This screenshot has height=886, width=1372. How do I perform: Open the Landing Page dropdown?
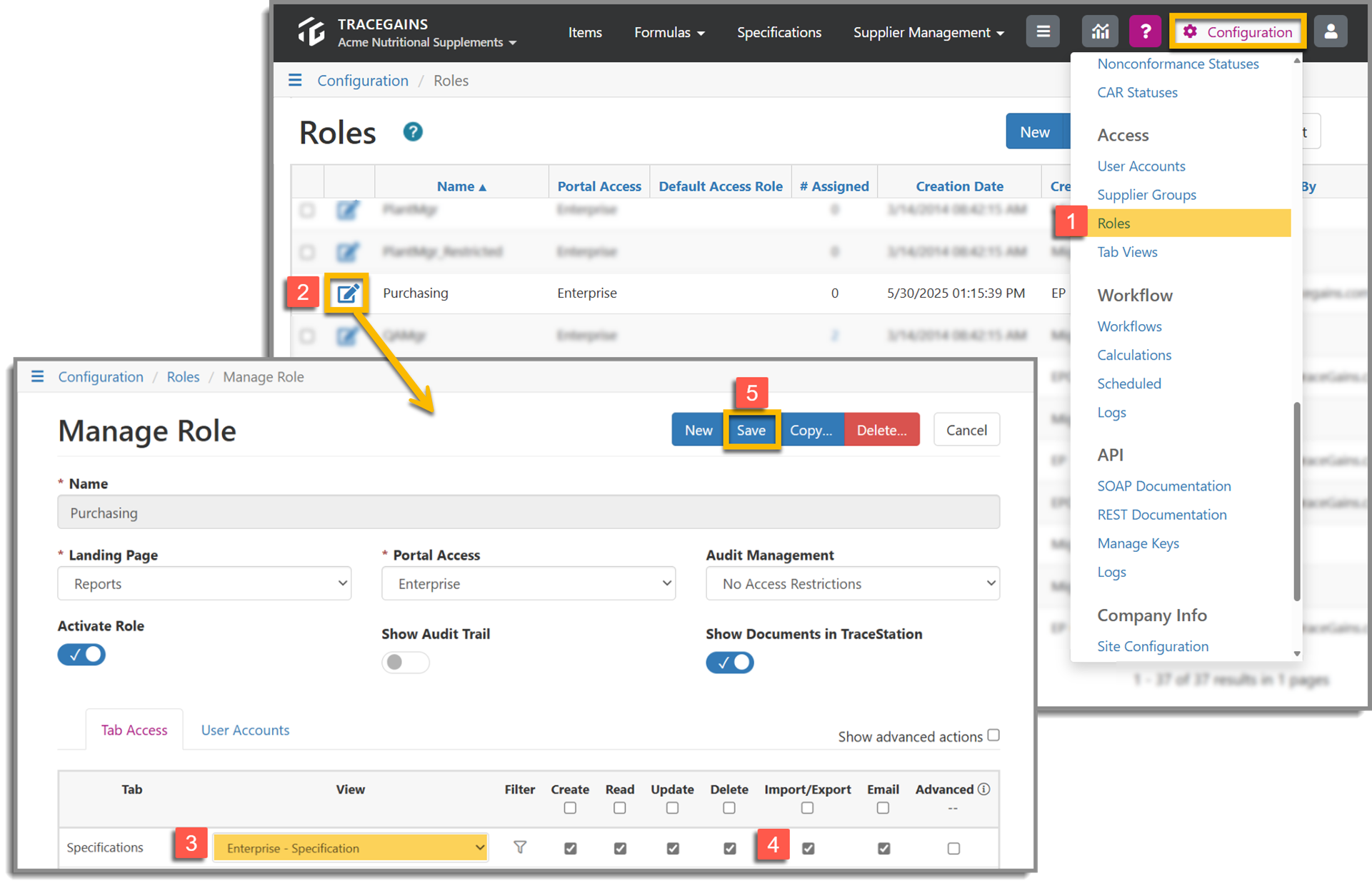pyautogui.click(x=204, y=583)
